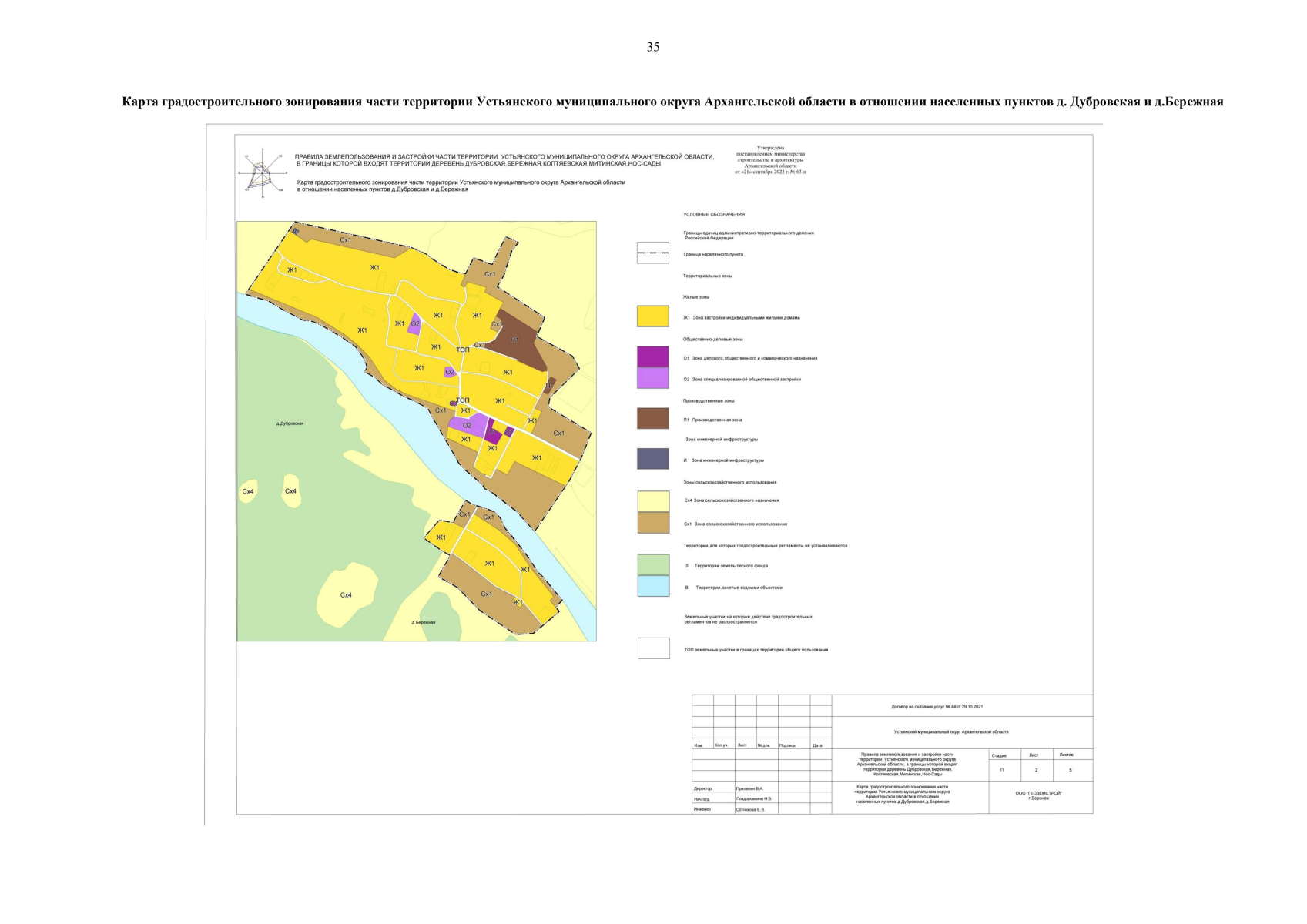
Task: Select the brown П1 production legend swatch
Action: tap(652, 419)
